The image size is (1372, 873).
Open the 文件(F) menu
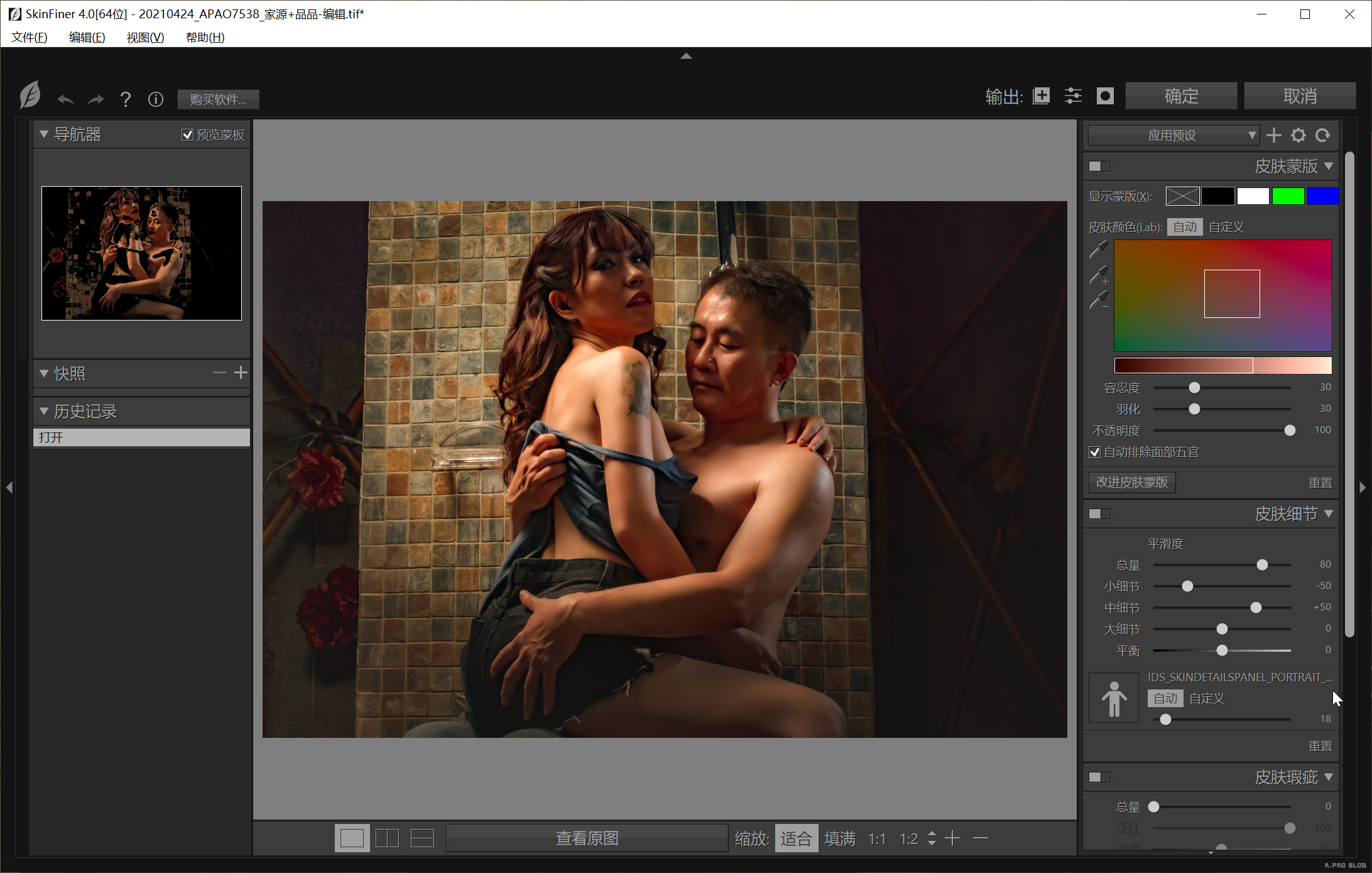click(x=29, y=37)
